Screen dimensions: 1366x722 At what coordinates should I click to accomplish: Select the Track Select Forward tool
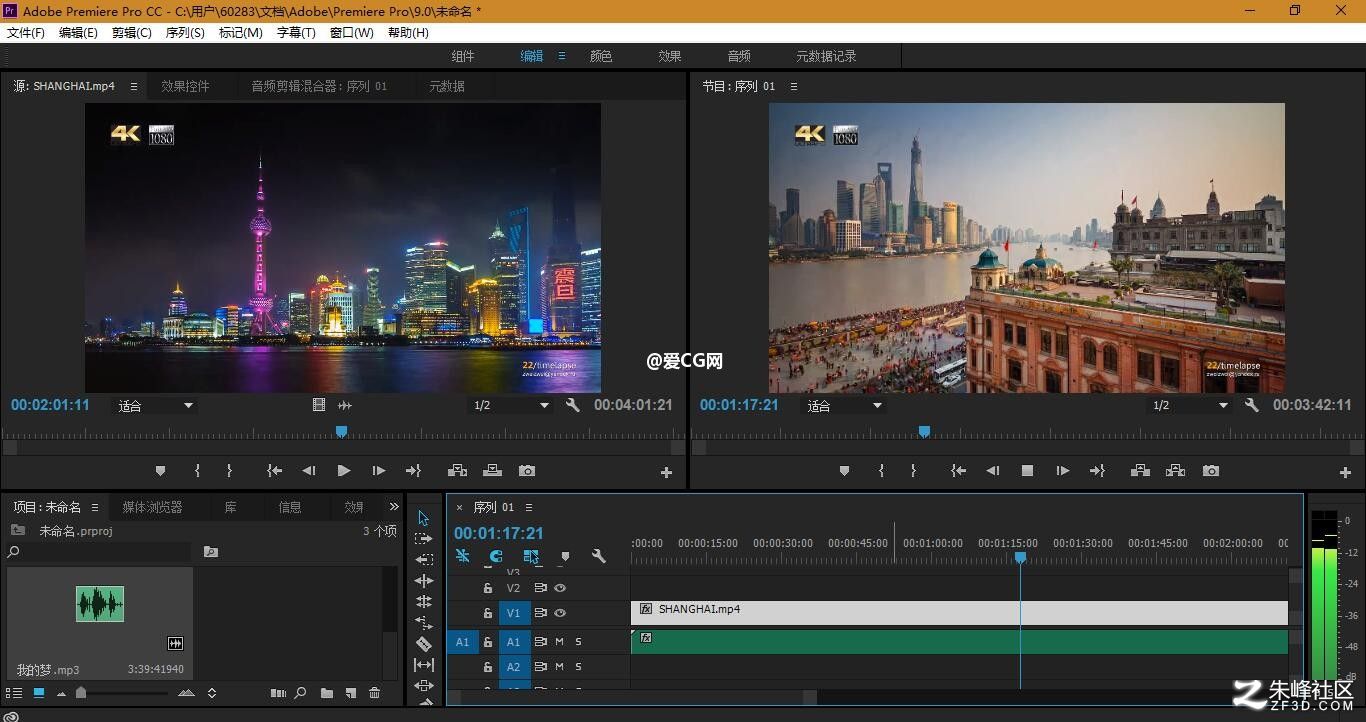(x=423, y=539)
